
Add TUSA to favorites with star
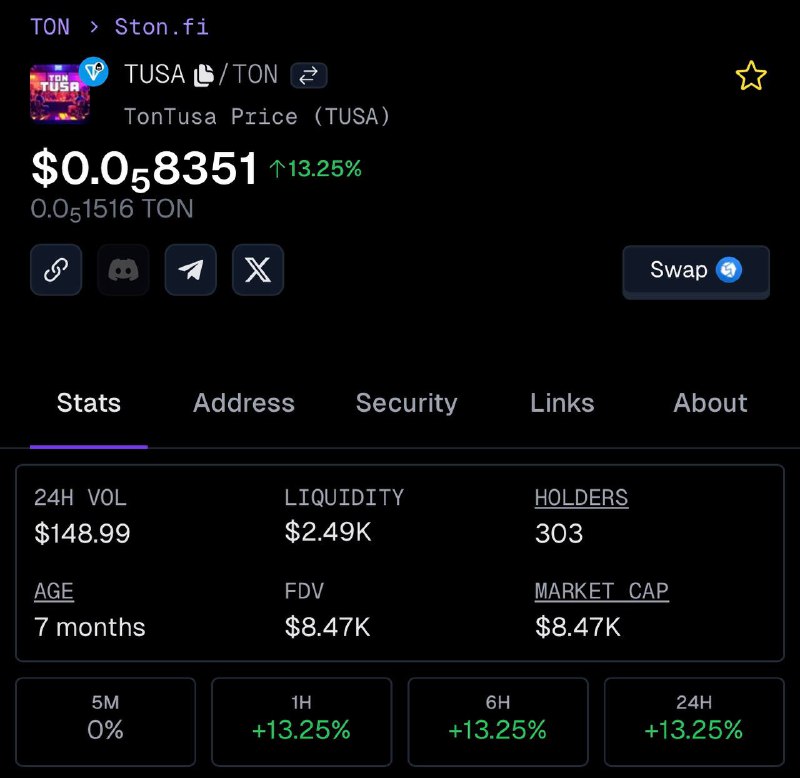coord(751,76)
